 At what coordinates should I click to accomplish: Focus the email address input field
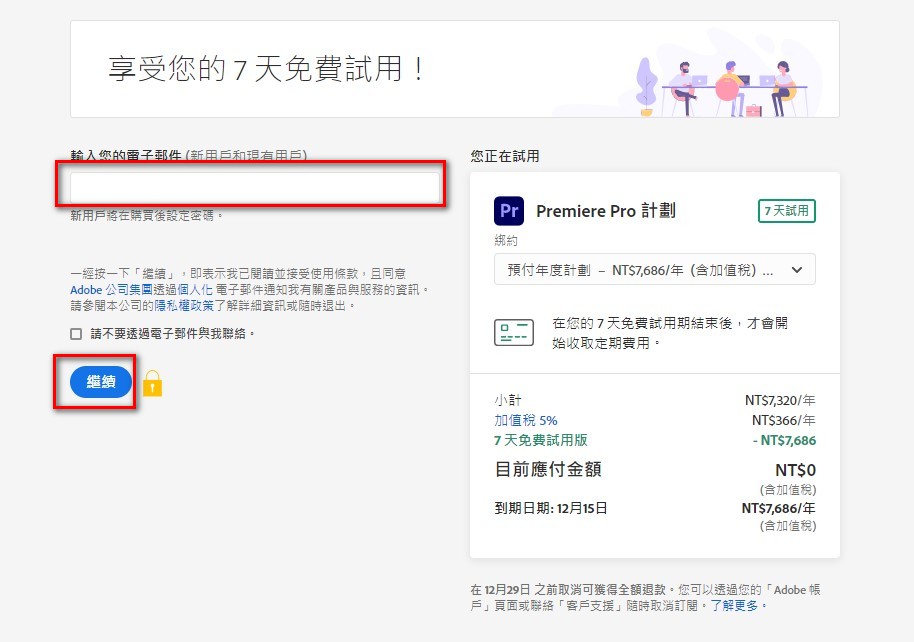(255, 188)
